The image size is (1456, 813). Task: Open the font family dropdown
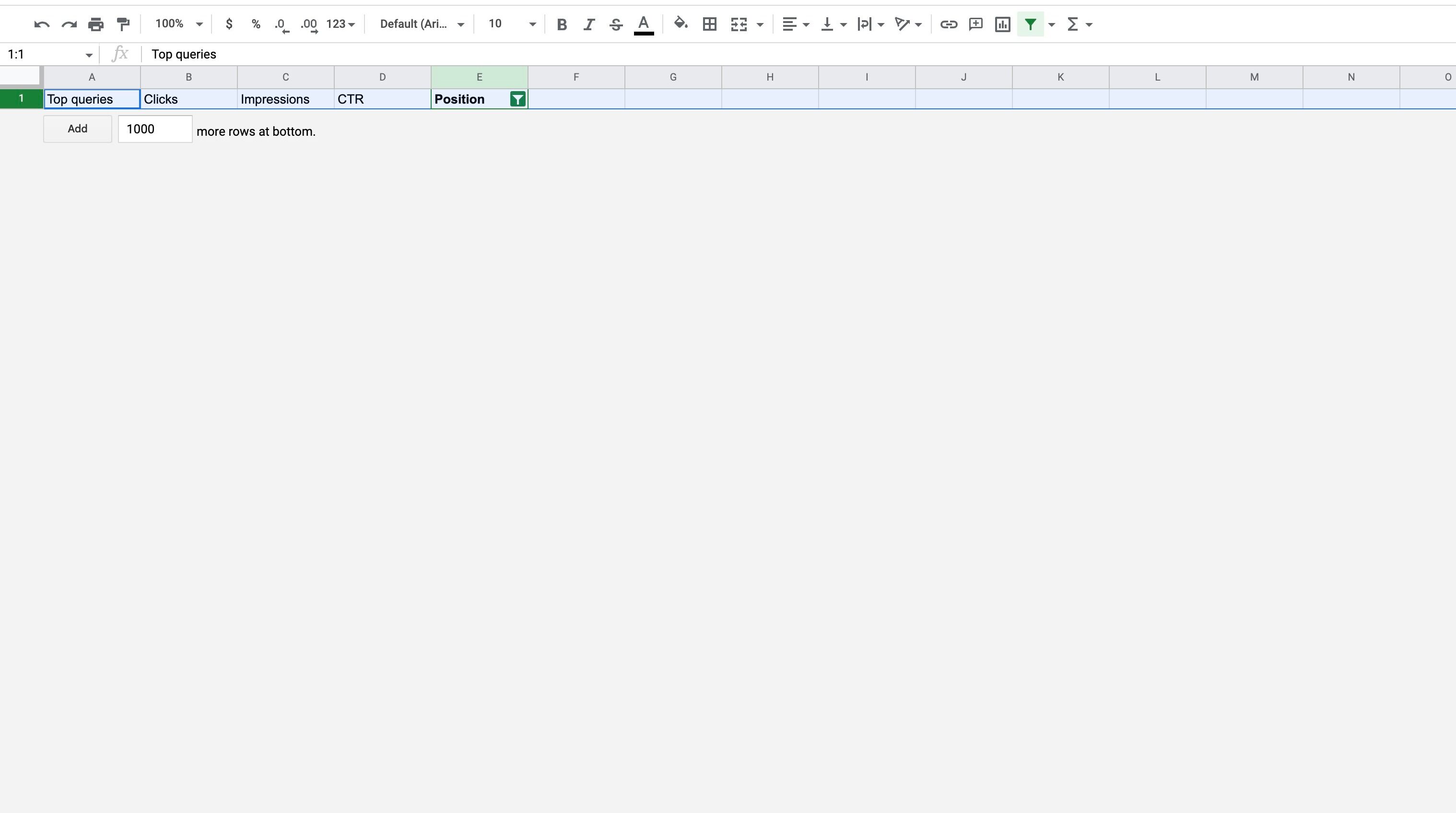[x=422, y=24]
